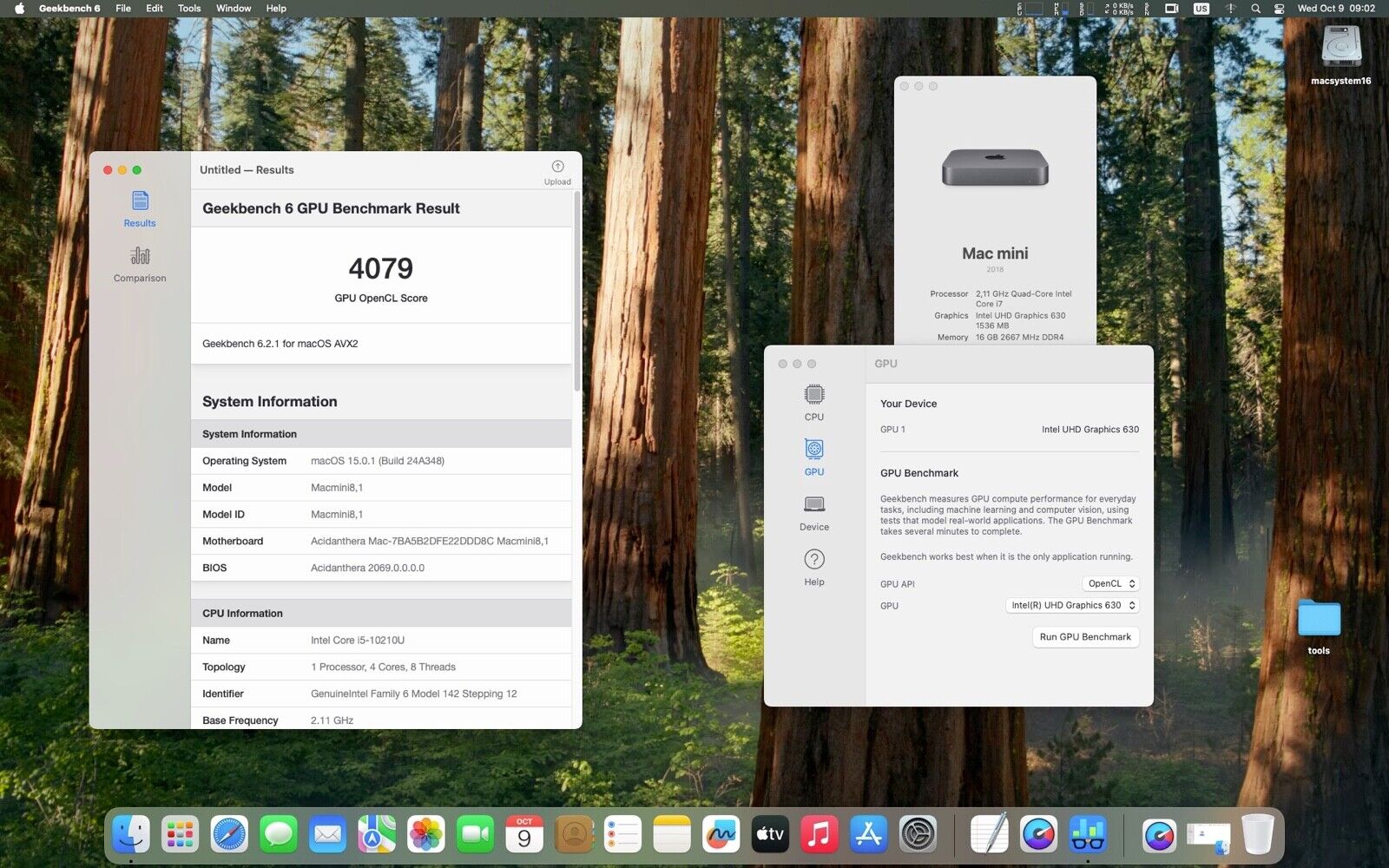Select the GPU section in benchmark window
This screenshot has height=868, width=1389.
point(814,457)
